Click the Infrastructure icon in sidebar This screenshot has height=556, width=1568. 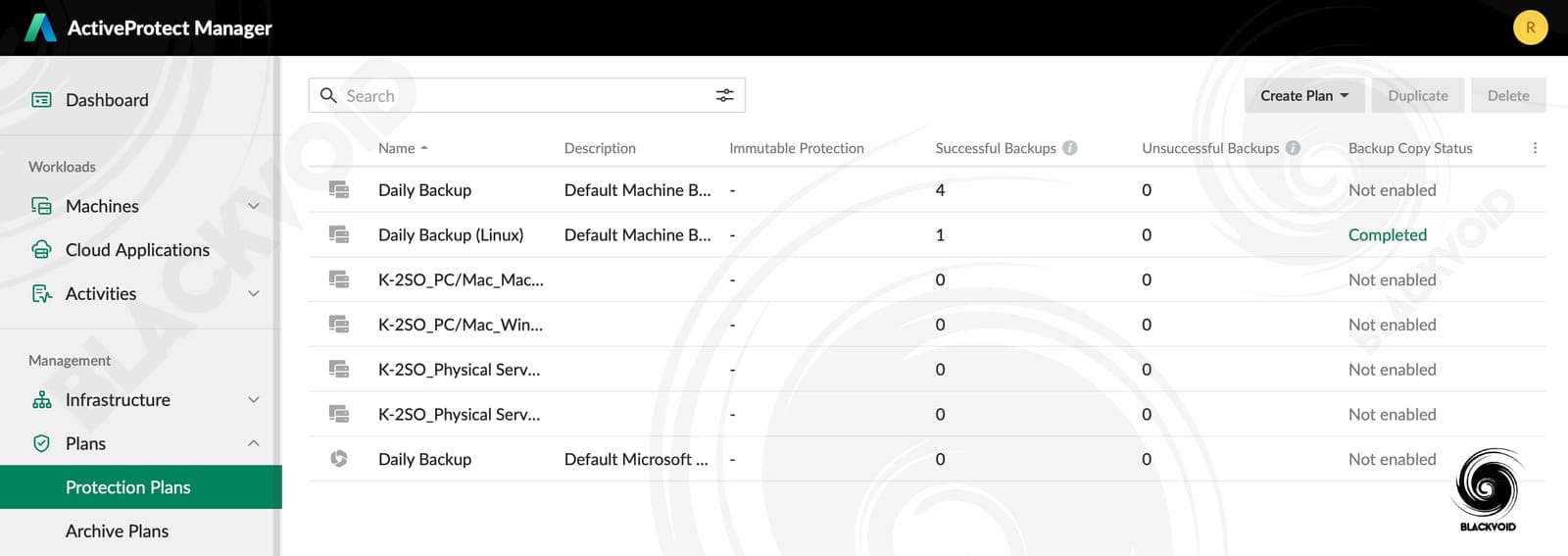tap(41, 400)
